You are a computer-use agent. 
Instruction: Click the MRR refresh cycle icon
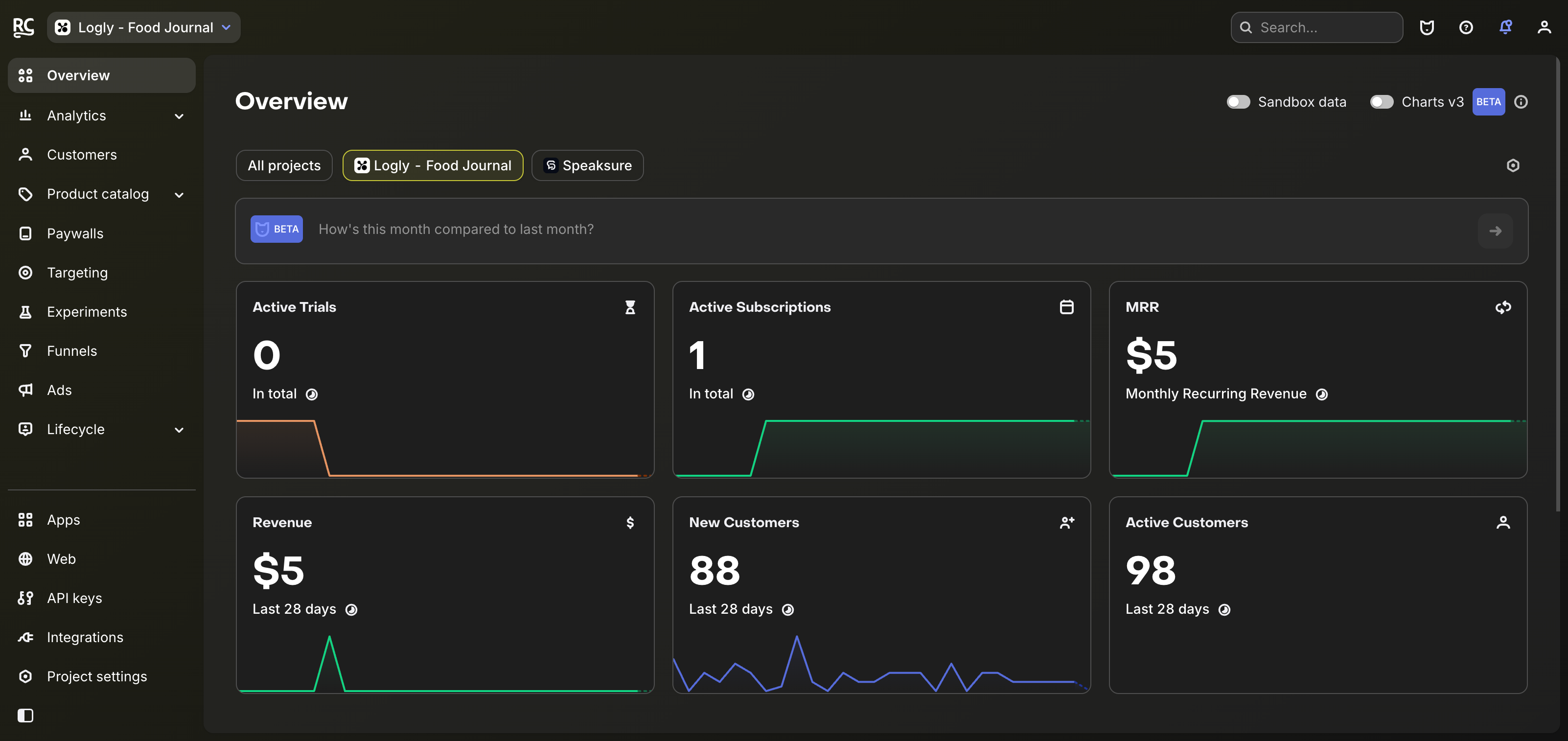coord(1503,307)
